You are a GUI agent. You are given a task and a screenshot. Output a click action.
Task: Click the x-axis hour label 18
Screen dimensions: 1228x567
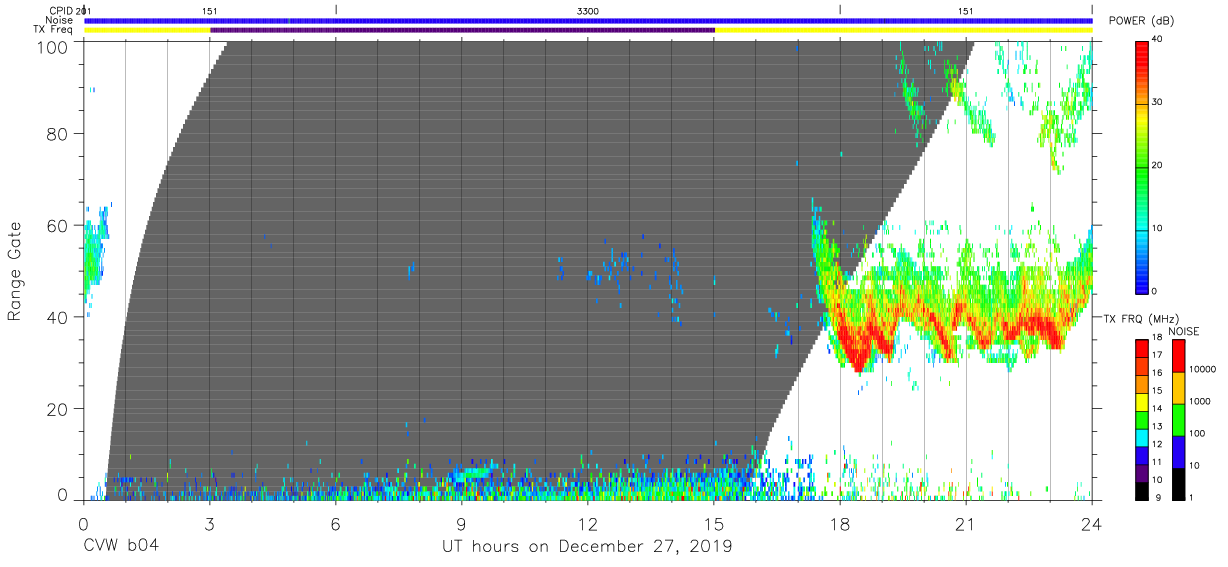pyautogui.click(x=840, y=523)
